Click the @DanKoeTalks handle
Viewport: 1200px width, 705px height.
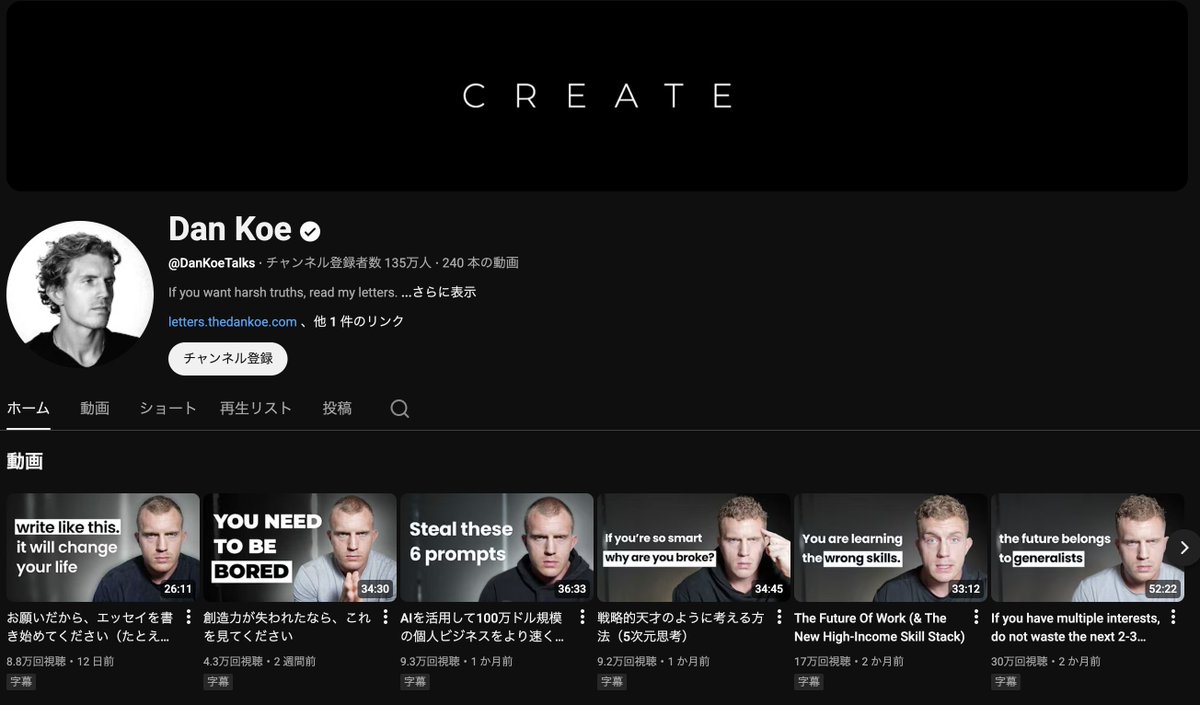coord(212,263)
